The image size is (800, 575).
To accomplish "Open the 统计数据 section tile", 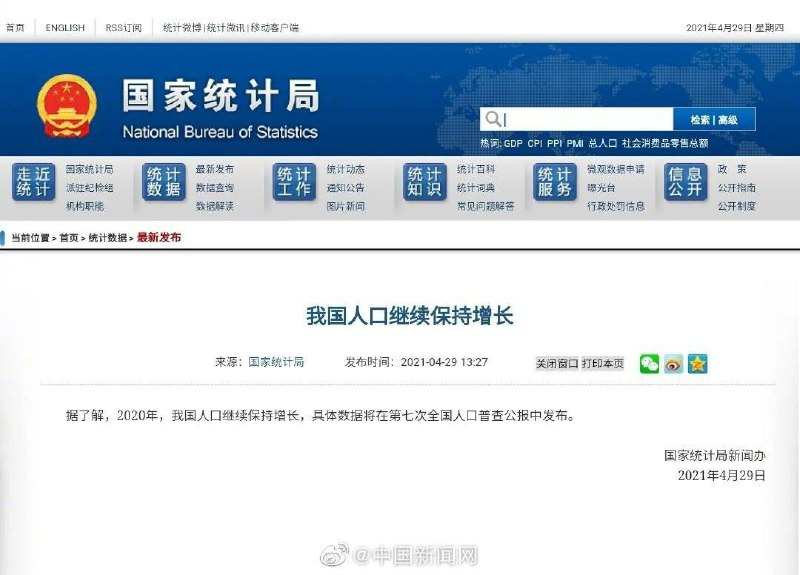I will coord(164,182).
